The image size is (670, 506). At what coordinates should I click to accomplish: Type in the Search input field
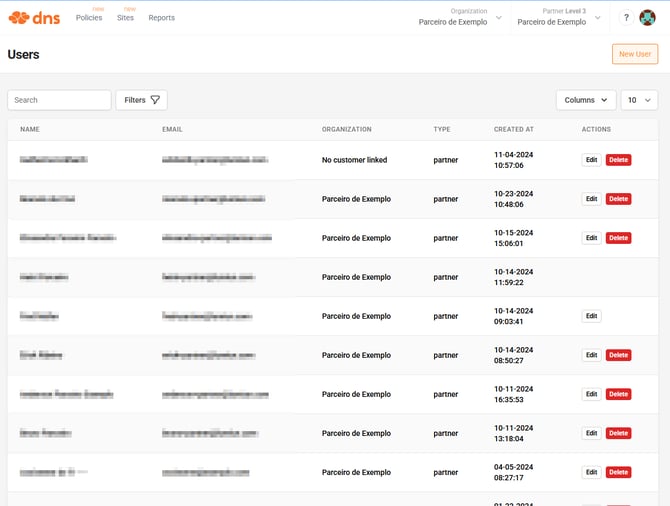coord(59,100)
